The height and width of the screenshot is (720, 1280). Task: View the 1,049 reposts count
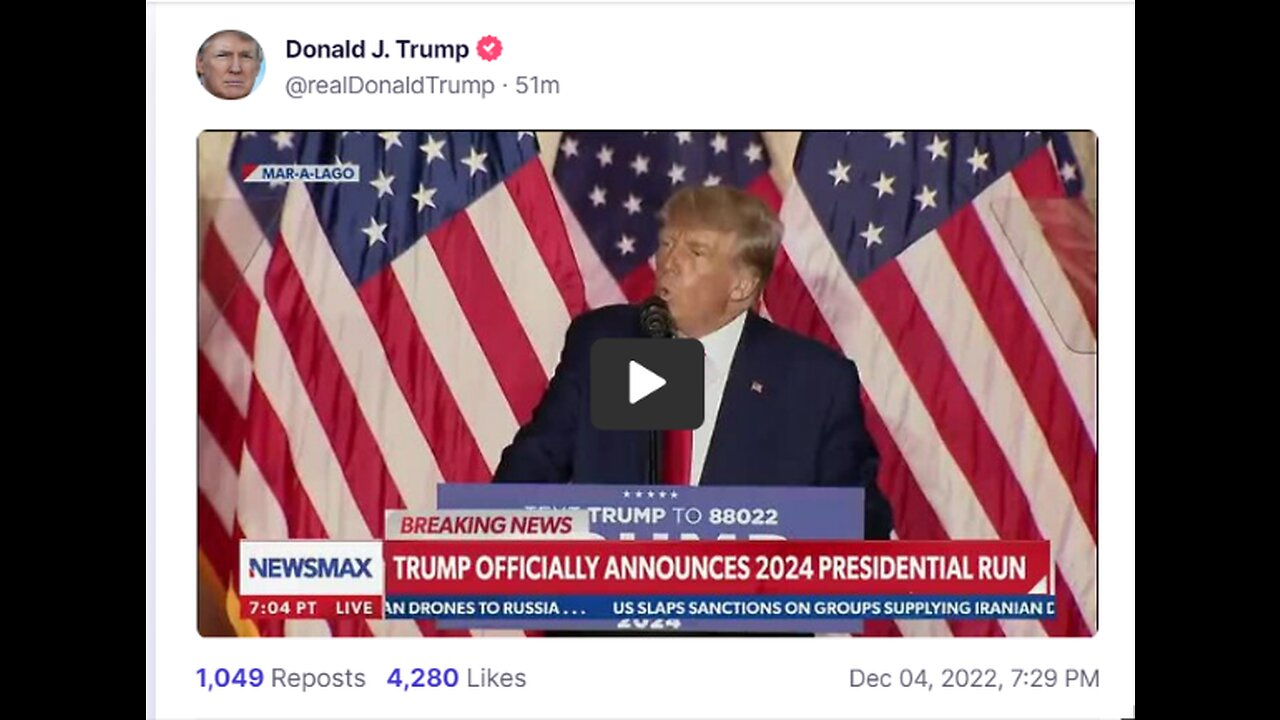pos(230,678)
